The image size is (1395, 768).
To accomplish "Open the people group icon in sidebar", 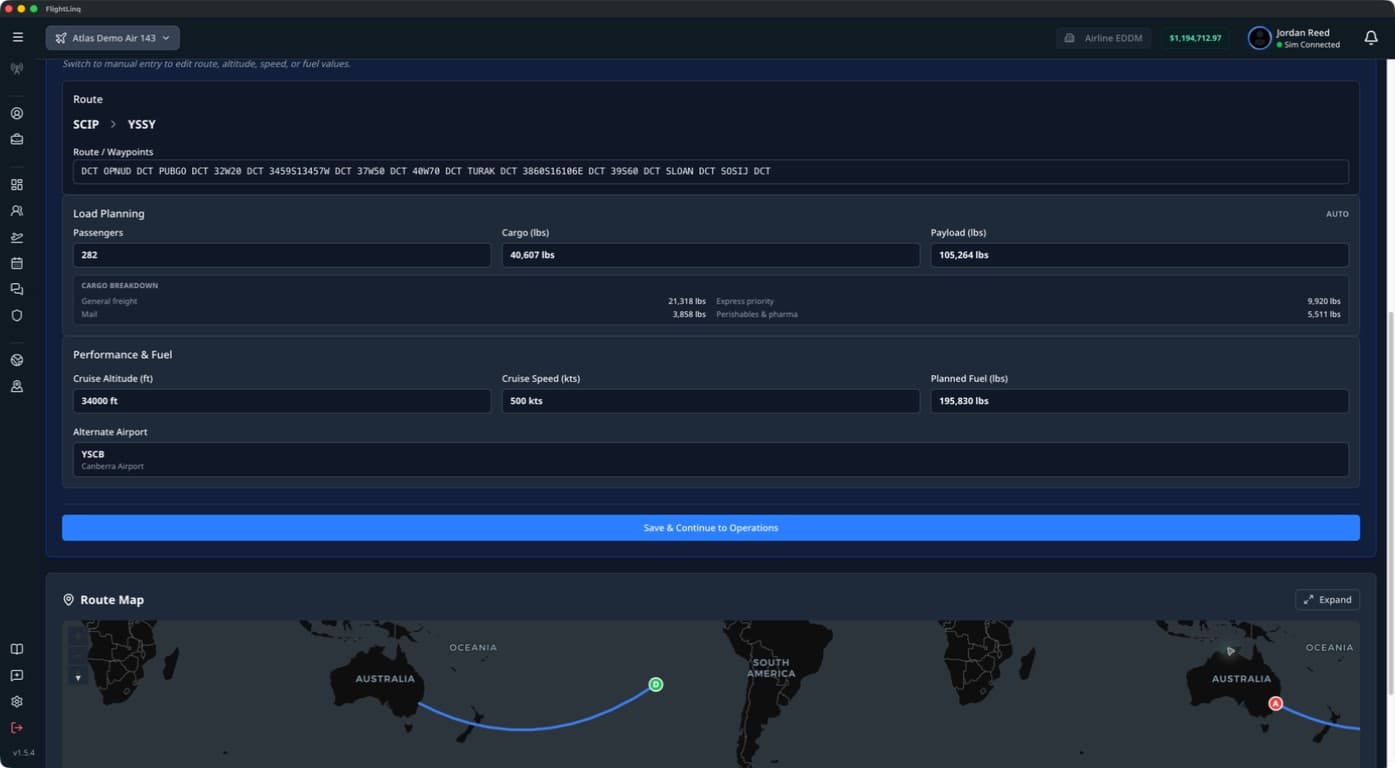I will (x=17, y=211).
